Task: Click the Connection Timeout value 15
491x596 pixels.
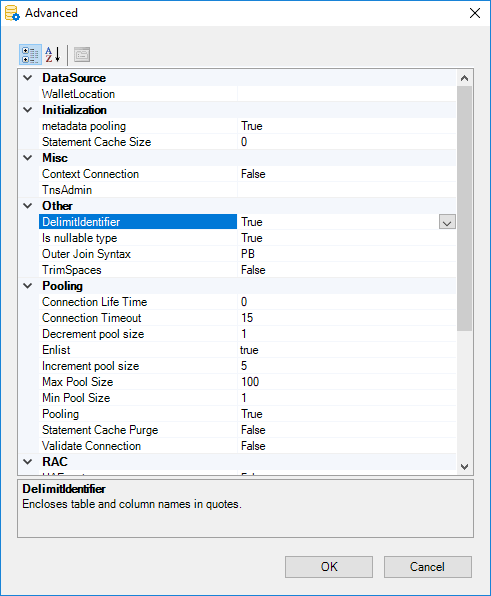Action: pos(347,318)
